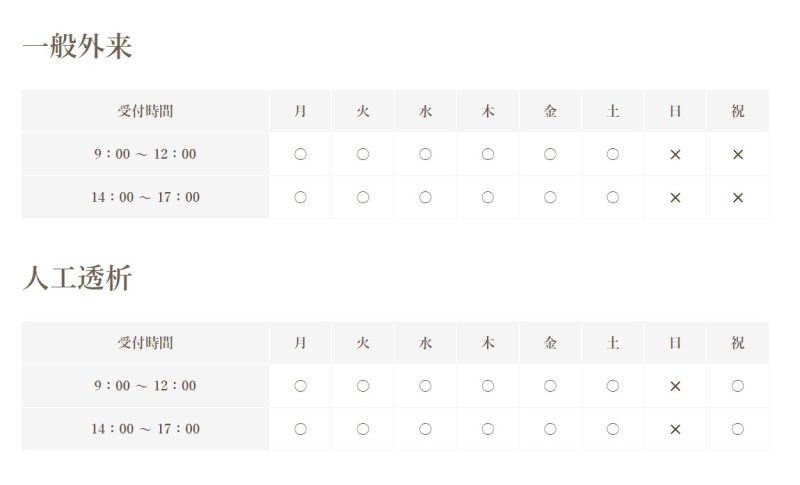Click the 祝 column header in 人工透析 table

pos(738,343)
